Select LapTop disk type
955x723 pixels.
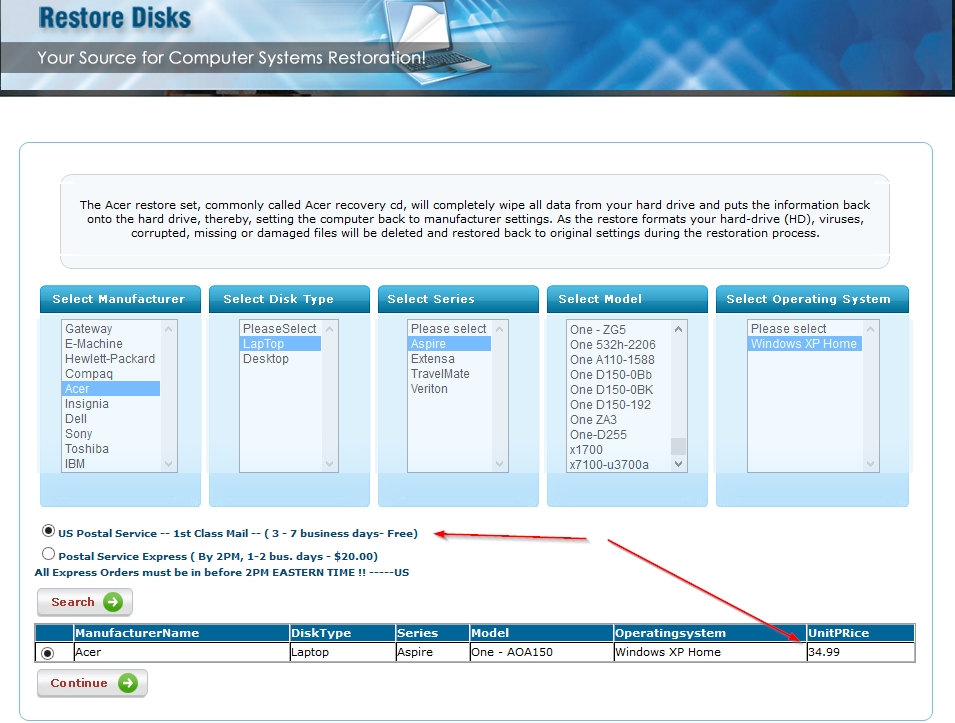pos(281,344)
